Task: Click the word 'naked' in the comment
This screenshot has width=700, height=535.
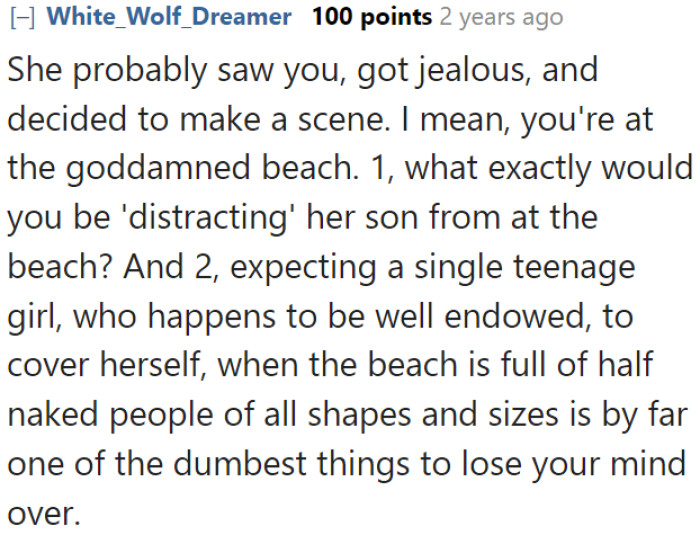Action: [53, 415]
